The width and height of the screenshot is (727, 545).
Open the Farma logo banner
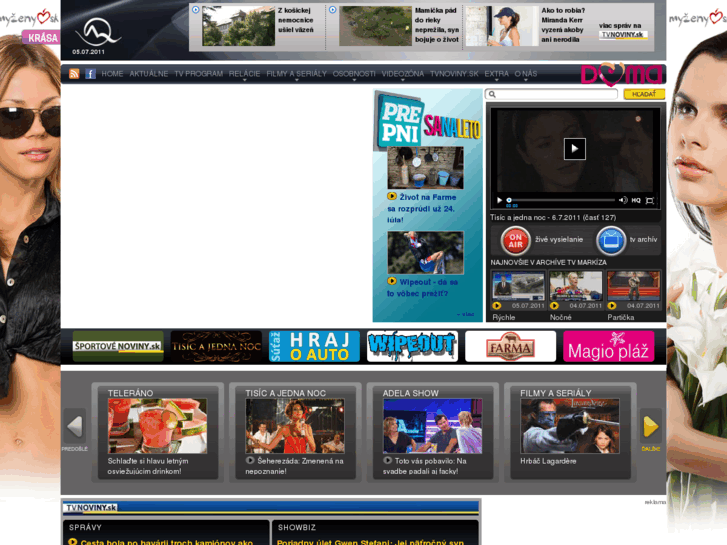click(x=510, y=346)
